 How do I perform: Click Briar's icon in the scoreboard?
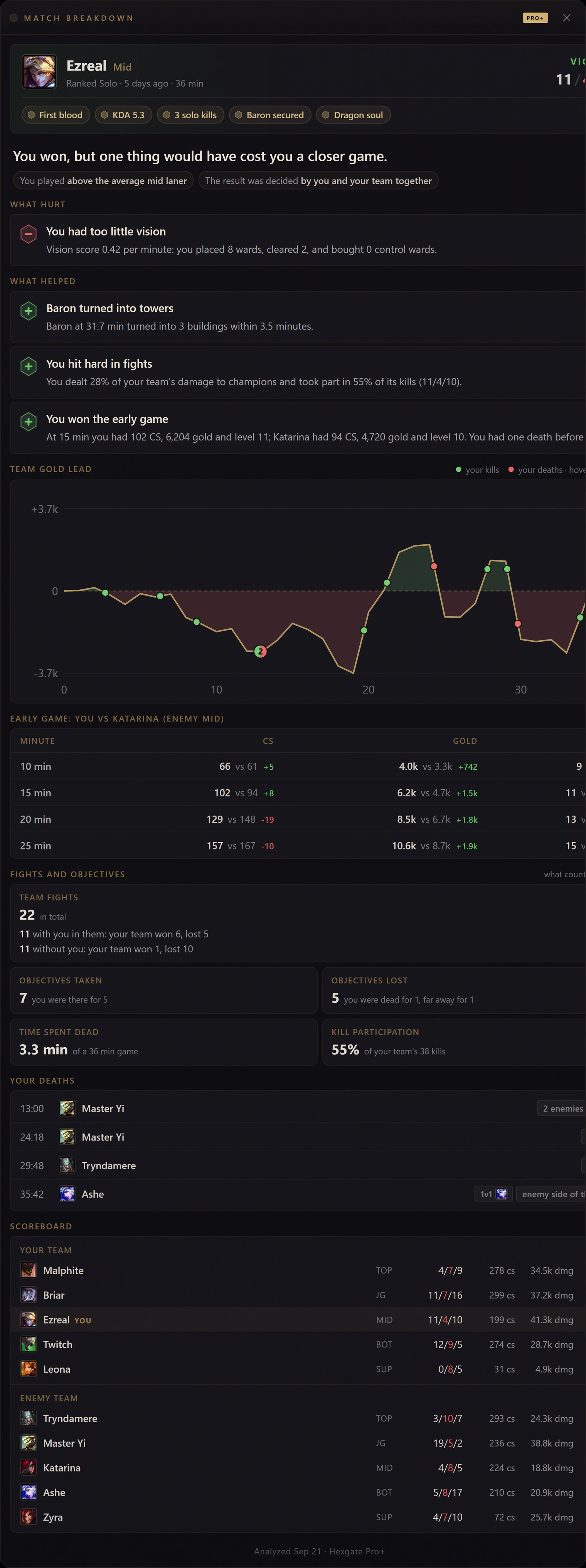(29, 1295)
